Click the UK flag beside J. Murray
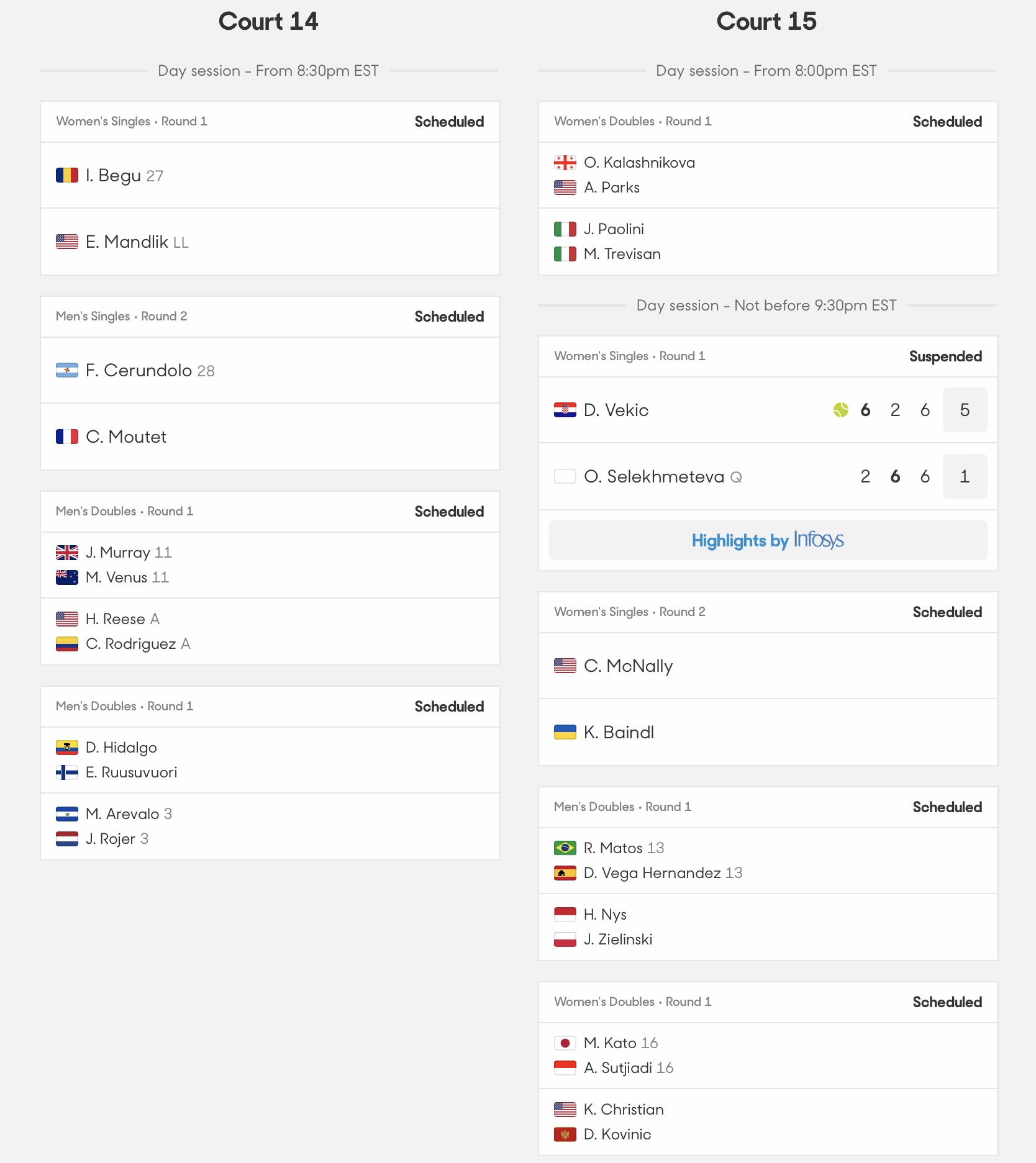Screen dimensions: 1036x1163 (x=67, y=553)
